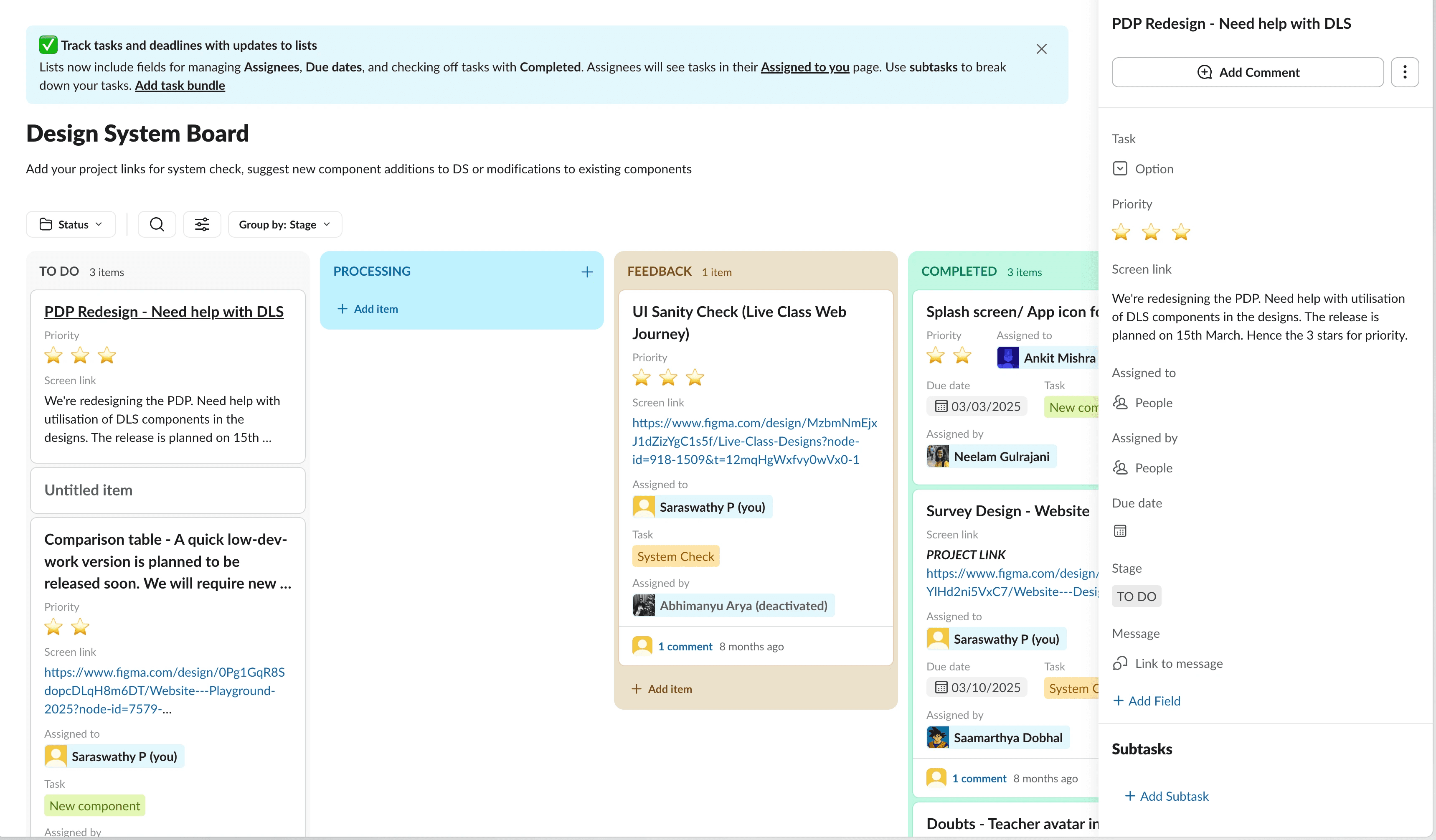This screenshot has width=1436, height=840.
Task: Click the Add Comment button
Action: (x=1247, y=72)
